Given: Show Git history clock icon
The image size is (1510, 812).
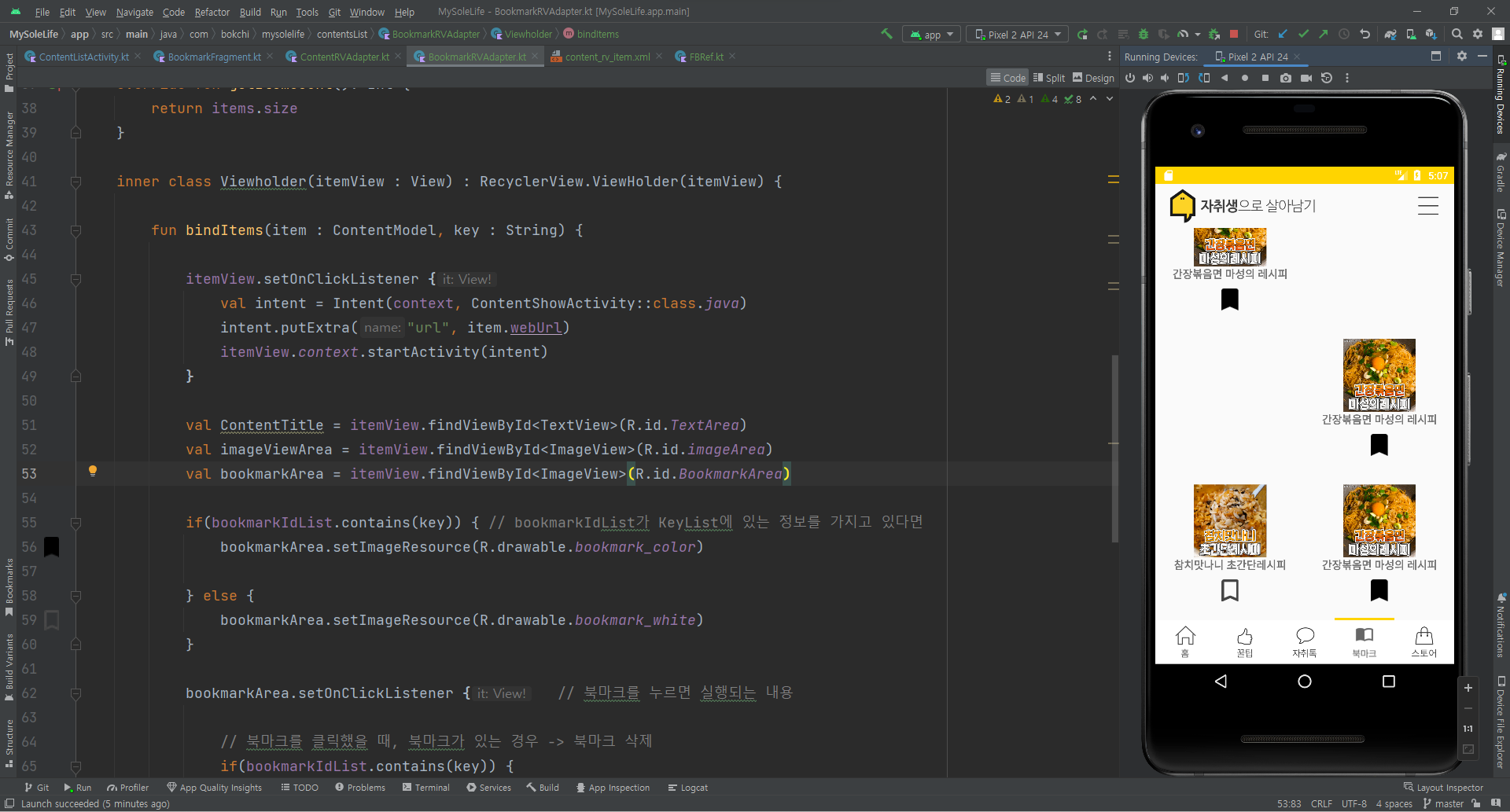Looking at the screenshot, I should click(x=1344, y=34).
